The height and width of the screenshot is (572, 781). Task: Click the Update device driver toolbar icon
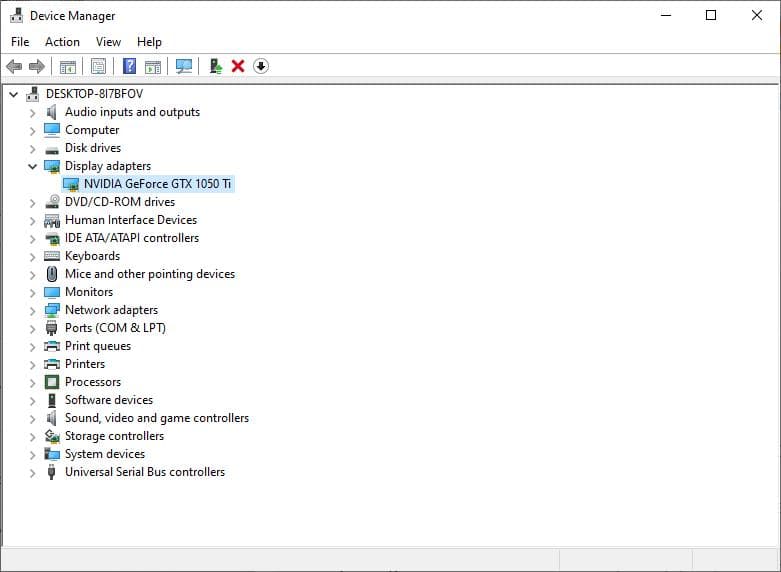coord(215,66)
